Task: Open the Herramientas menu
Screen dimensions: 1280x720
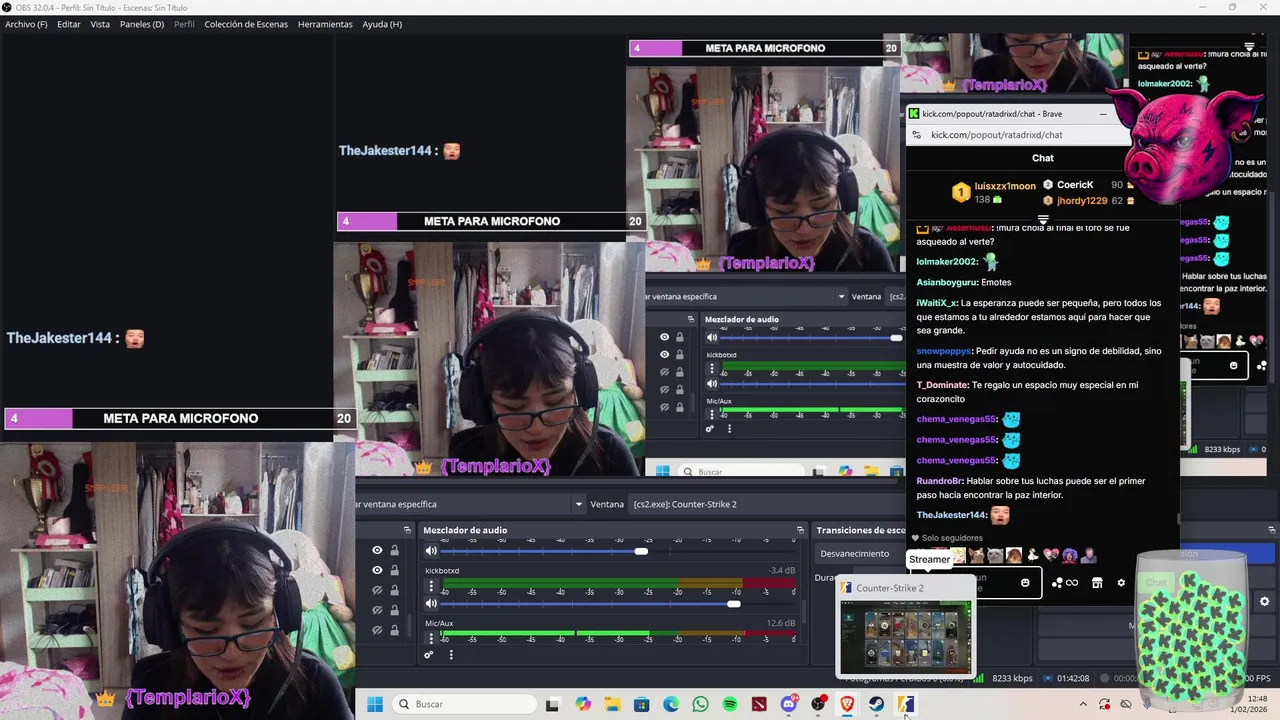Action: 325,24
